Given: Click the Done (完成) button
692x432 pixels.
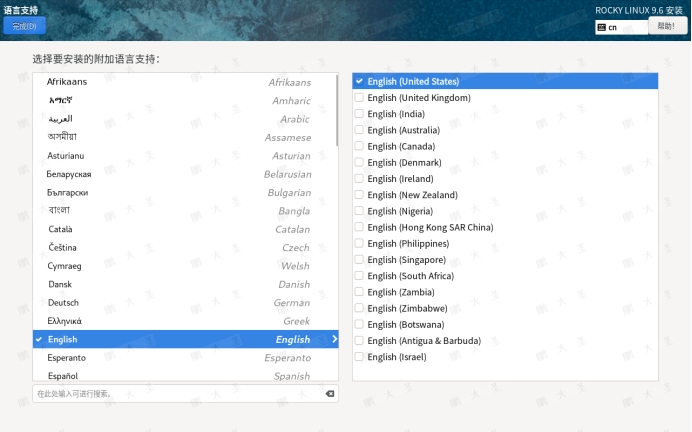Looking at the screenshot, I should 24,26.
